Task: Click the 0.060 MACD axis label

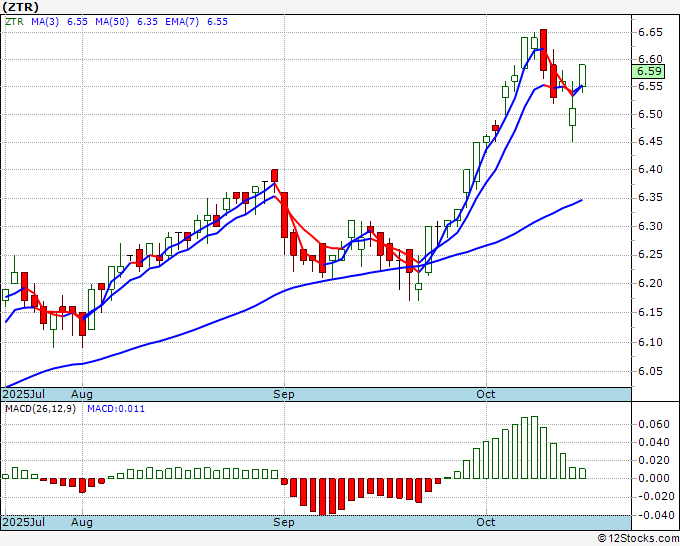Action: 654,424
